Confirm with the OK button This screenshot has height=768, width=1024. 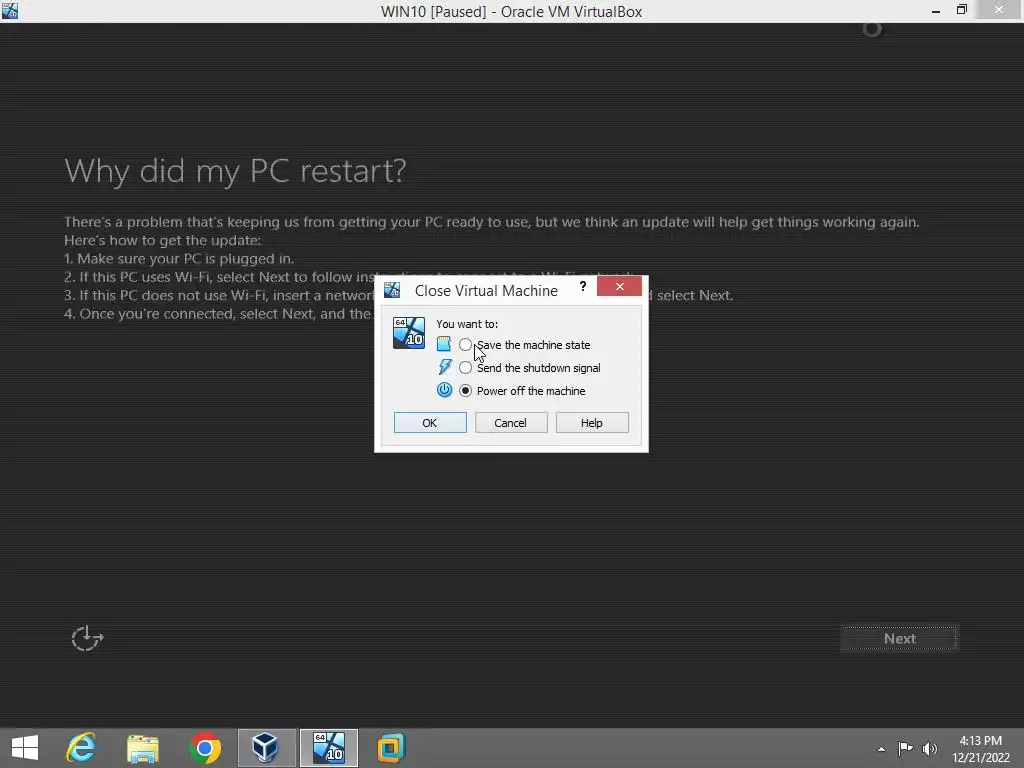coord(430,423)
